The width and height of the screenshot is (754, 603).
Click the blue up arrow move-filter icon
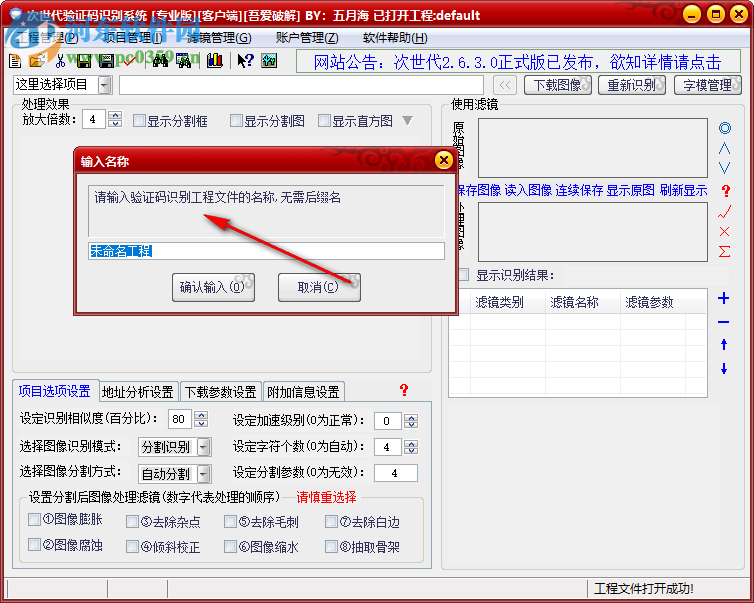point(724,344)
